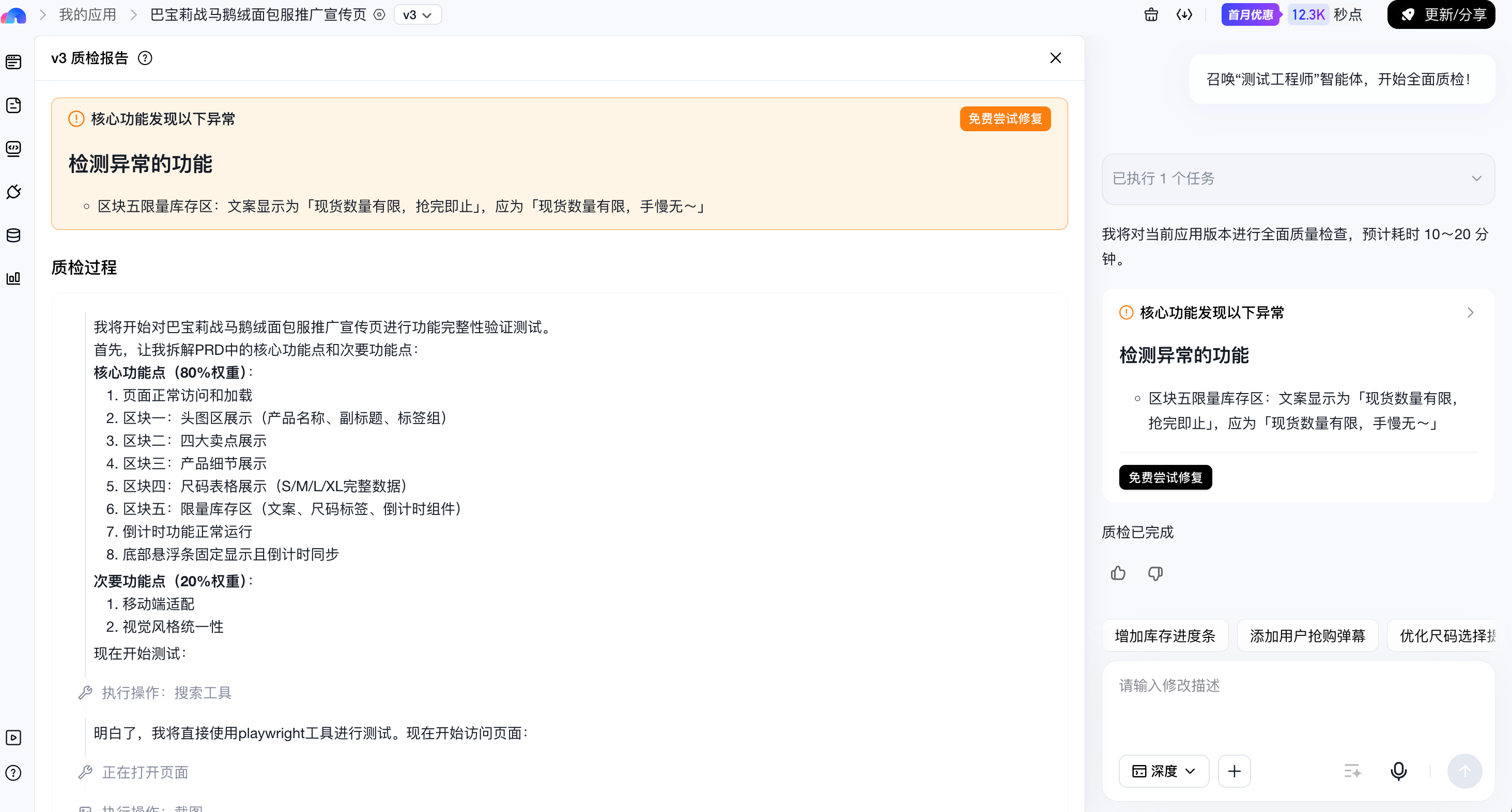
Task: Click the 执行操作：搜索工具 step
Action: [167, 693]
